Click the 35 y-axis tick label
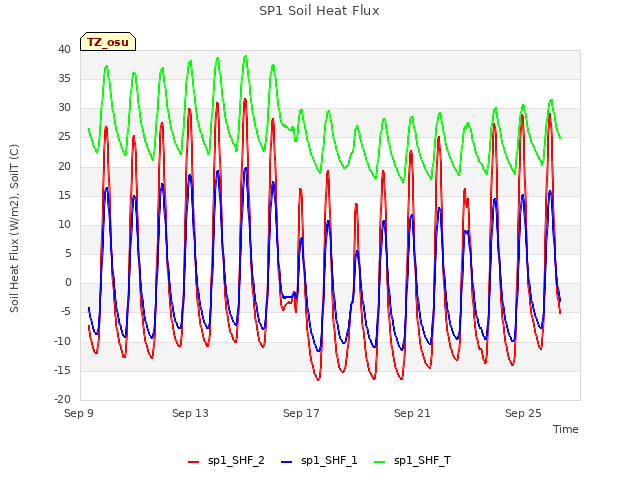 click(x=64, y=78)
